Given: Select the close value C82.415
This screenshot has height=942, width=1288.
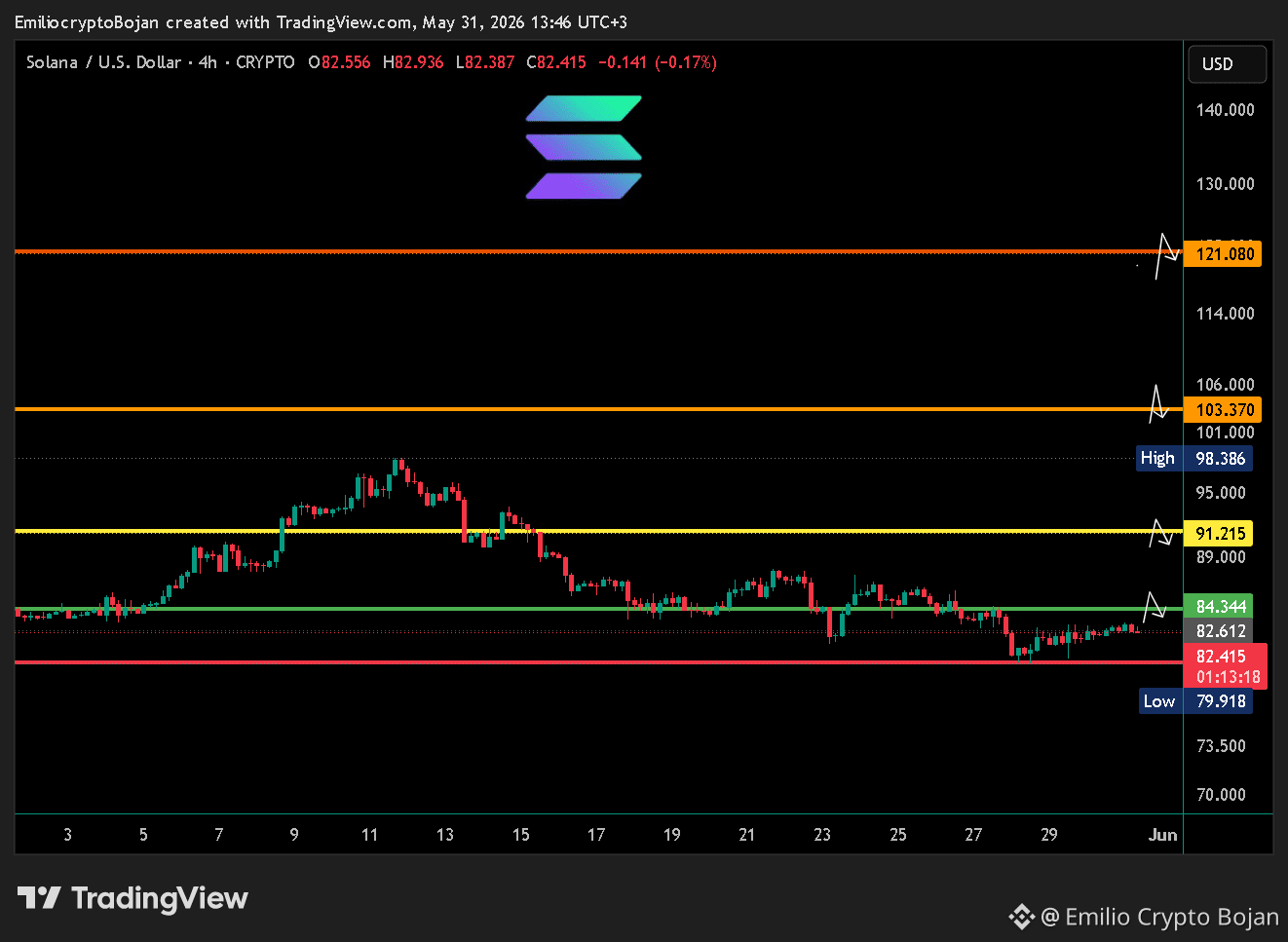Looking at the screenshot, I should tap(556, 62).
